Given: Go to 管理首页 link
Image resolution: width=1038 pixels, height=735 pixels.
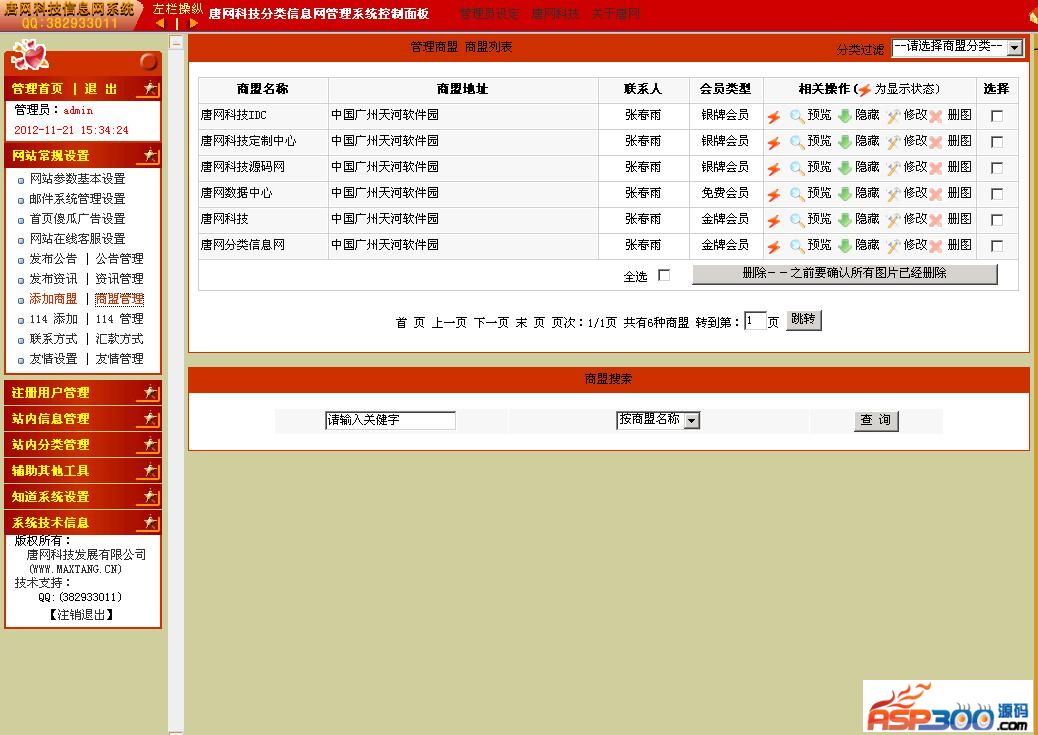Looking at the screenshot, I should (37, 89).
